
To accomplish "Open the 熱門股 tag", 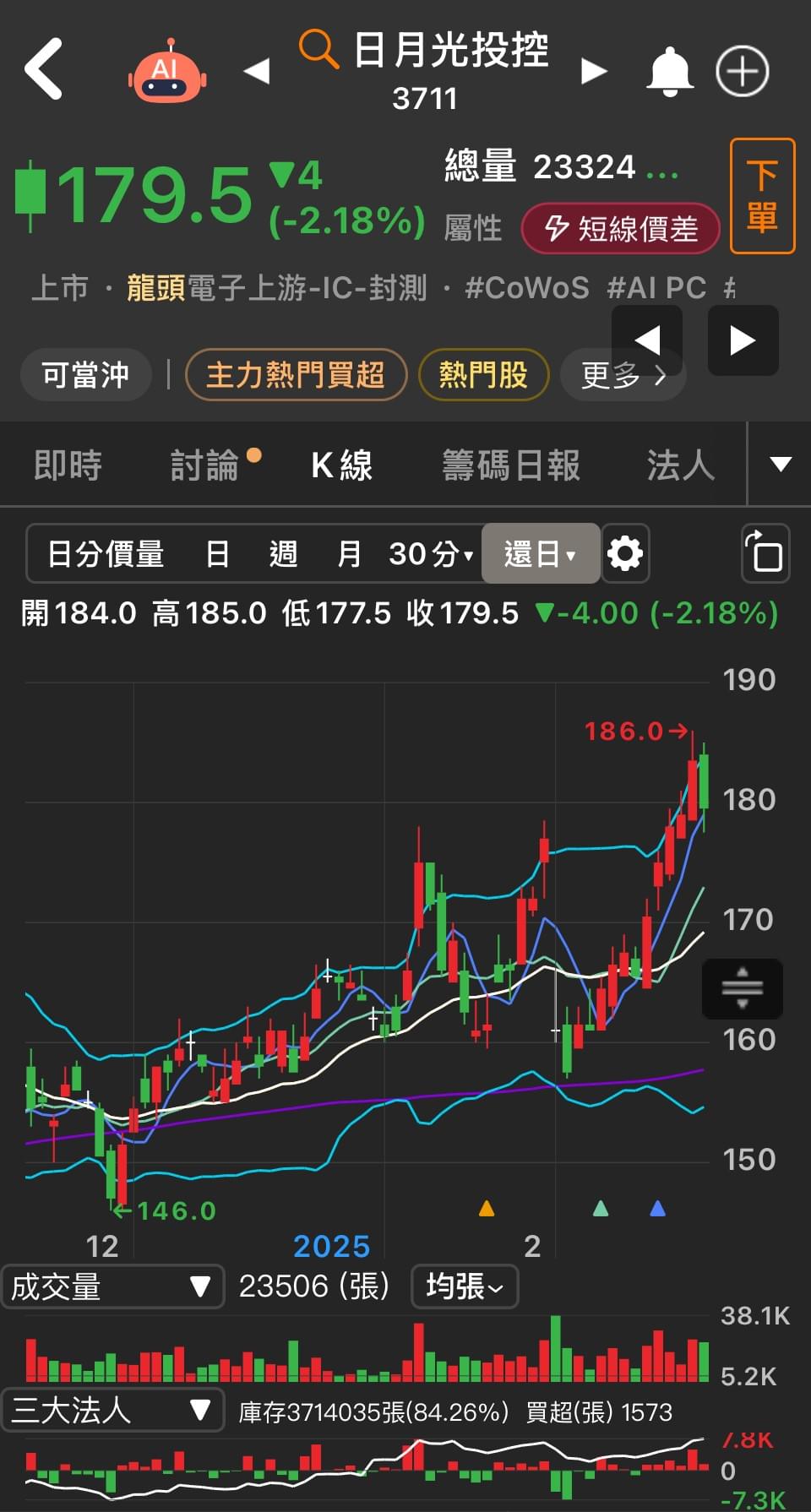I will pyautogui.click(x=483, y=374).
